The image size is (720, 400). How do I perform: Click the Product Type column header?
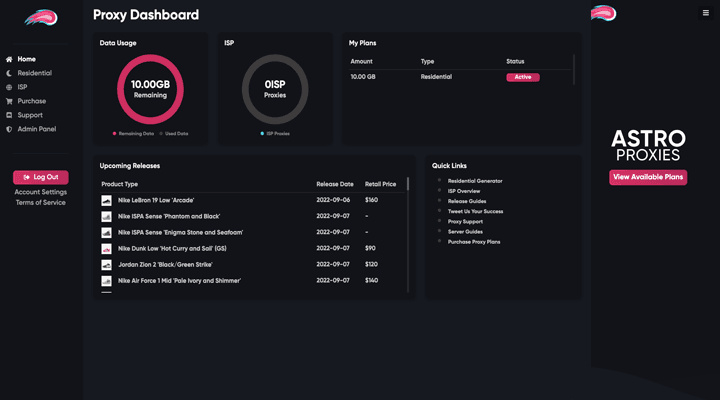click(119, 184)
